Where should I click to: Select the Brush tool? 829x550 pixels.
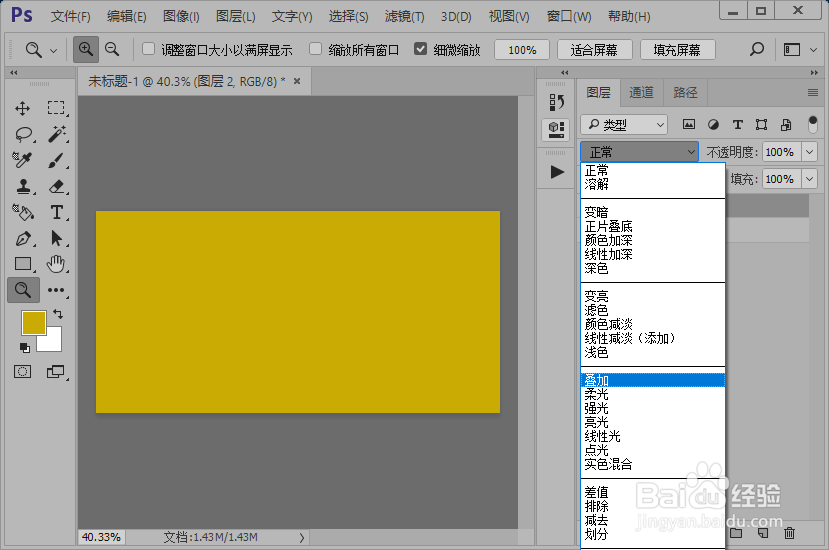click(x=56, y=160)
